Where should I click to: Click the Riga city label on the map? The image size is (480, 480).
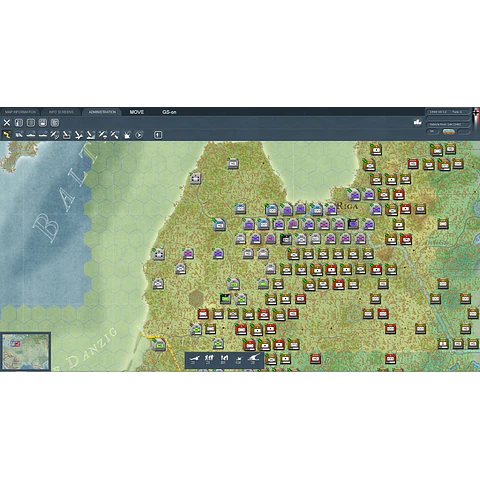click(x=347, y=206)
